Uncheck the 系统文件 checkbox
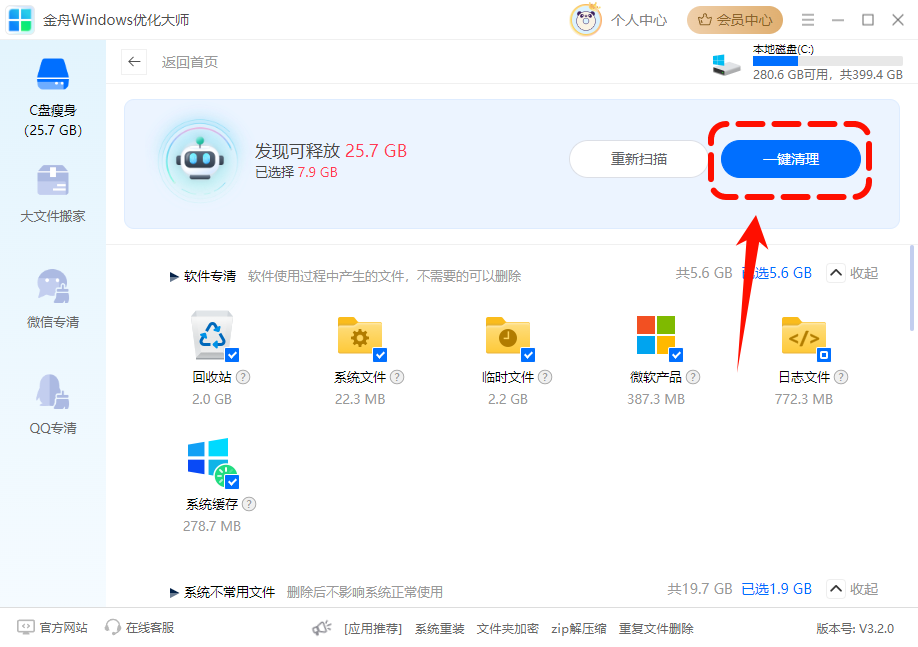 pyautogui.click(x=381, y=355)
